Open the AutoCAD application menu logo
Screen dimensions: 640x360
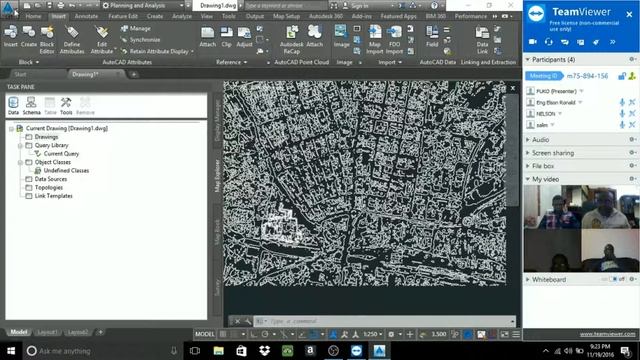click(x=8, y=9)
